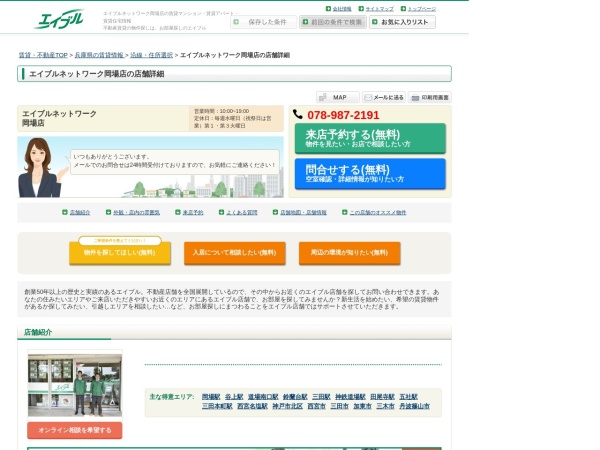
Task: Click the 保存した条件 button
Action: 263,22
